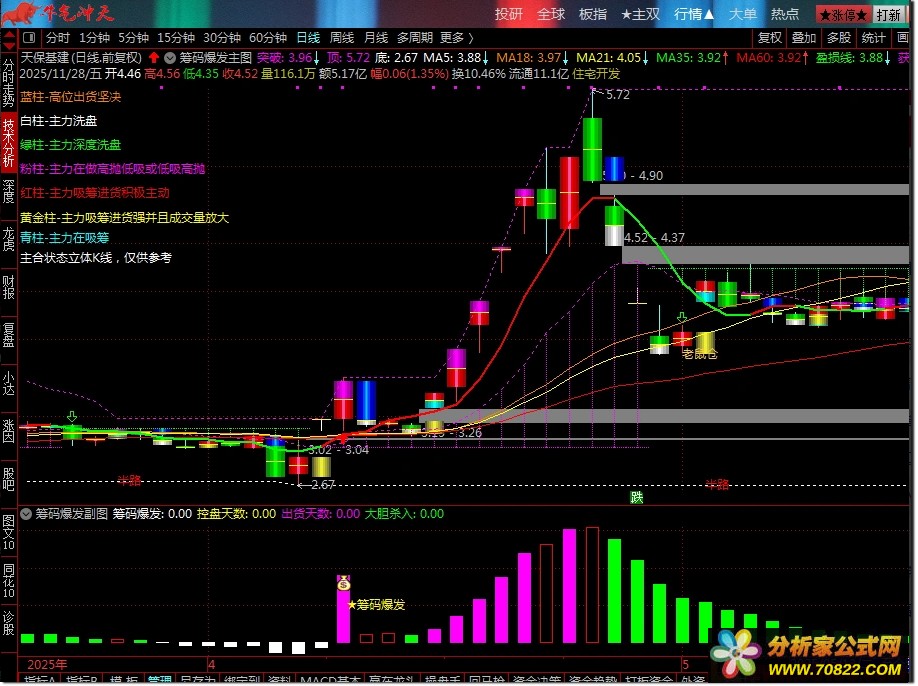918x686 pixels.
Task: Open the 更多 periods menu
Action: pyautogui.click(x=457, y=38)
